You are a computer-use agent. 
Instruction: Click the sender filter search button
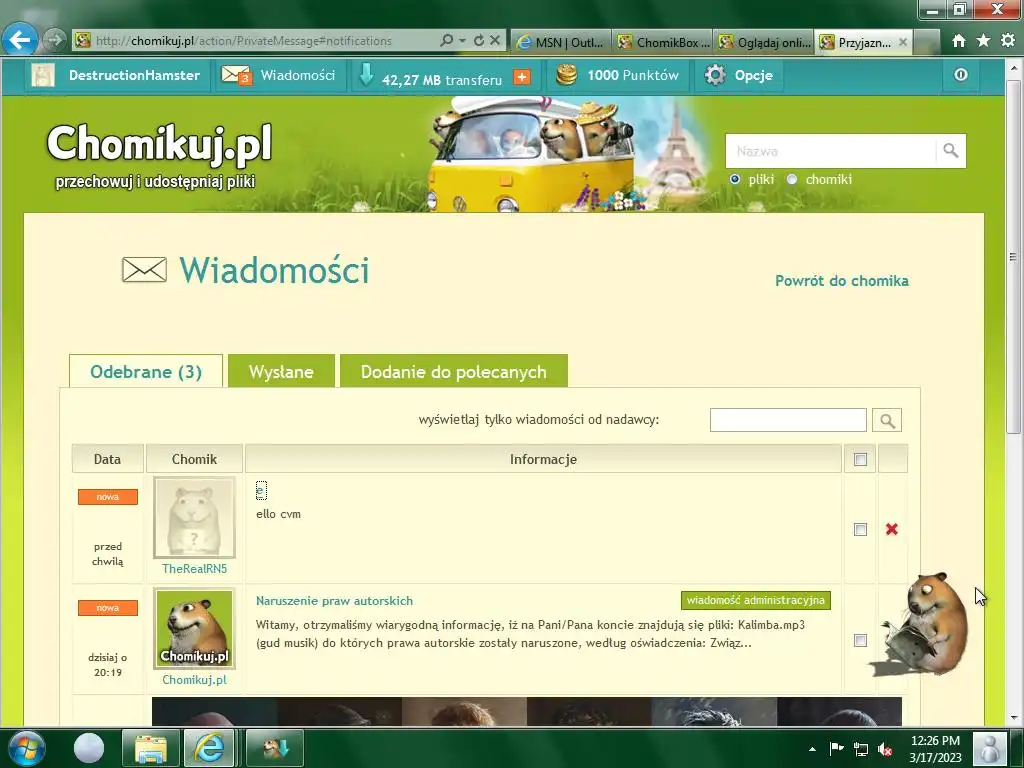[x=887, y=420]
